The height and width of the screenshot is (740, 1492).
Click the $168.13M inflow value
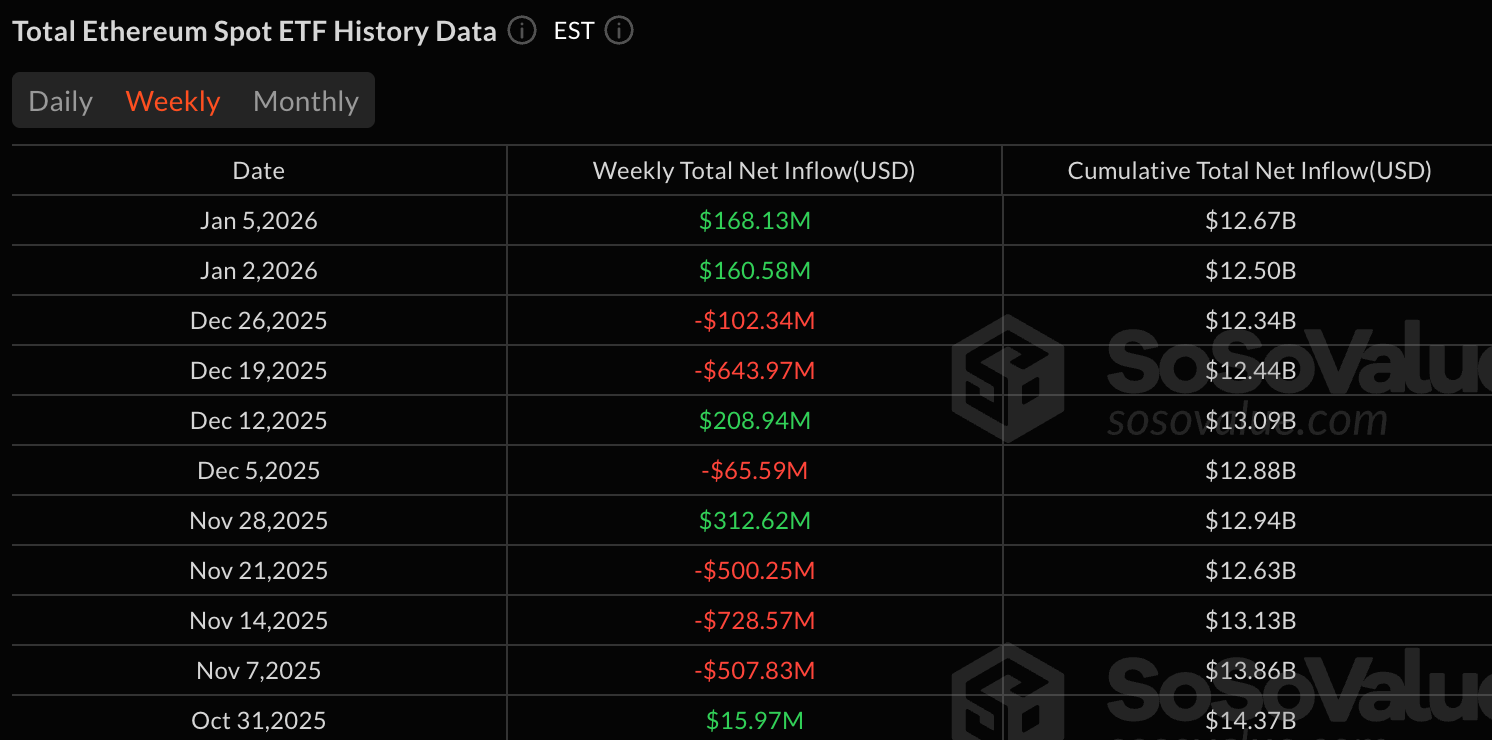pyautogui.click(x=754, y=220)
